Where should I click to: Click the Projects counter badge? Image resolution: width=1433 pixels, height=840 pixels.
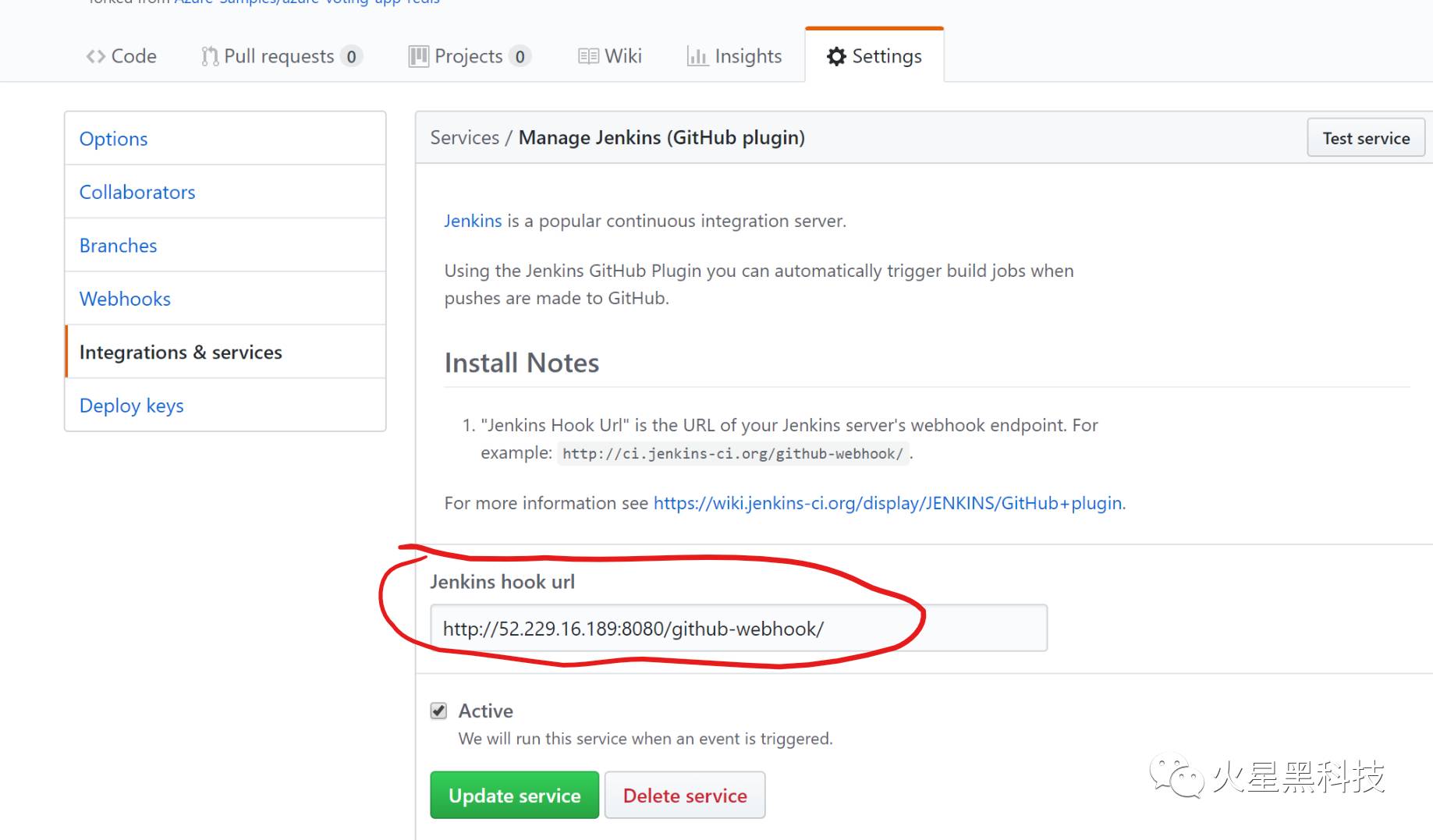pos(520,56)
